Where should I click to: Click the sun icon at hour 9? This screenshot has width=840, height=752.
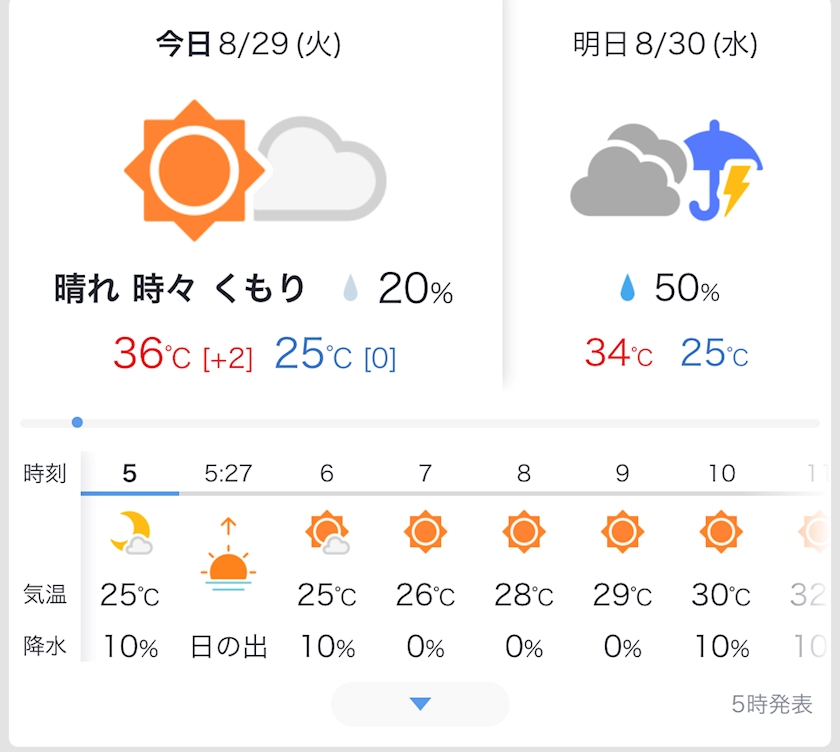pyautogui.click(x=622, y=531)
